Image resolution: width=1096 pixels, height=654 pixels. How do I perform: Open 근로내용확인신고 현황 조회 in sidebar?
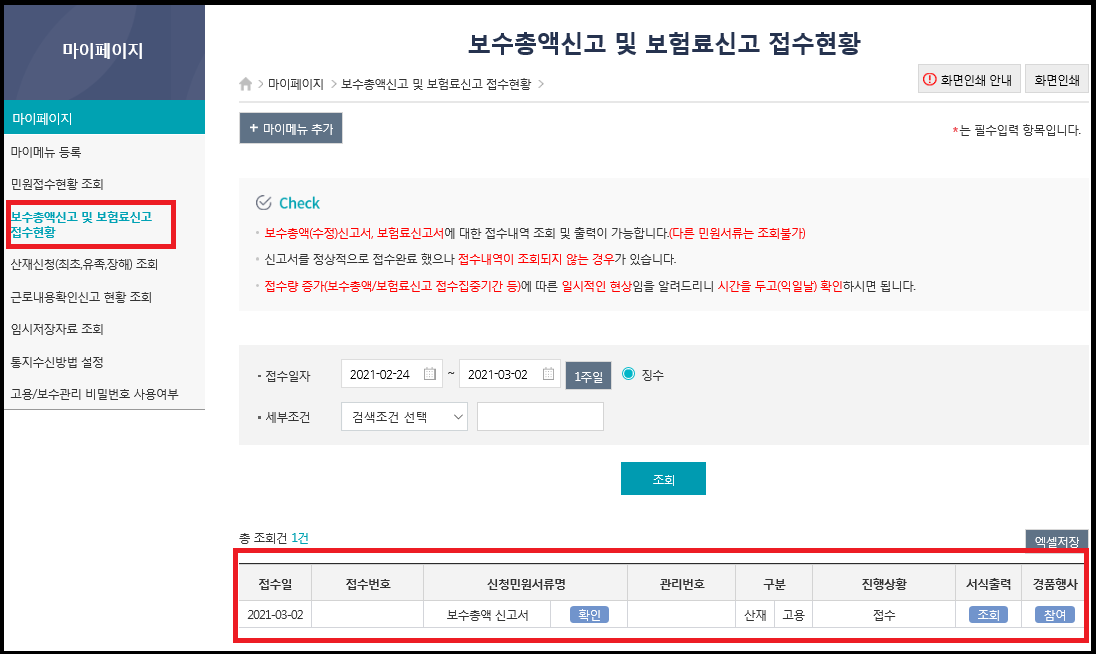(x=81, y=297)
